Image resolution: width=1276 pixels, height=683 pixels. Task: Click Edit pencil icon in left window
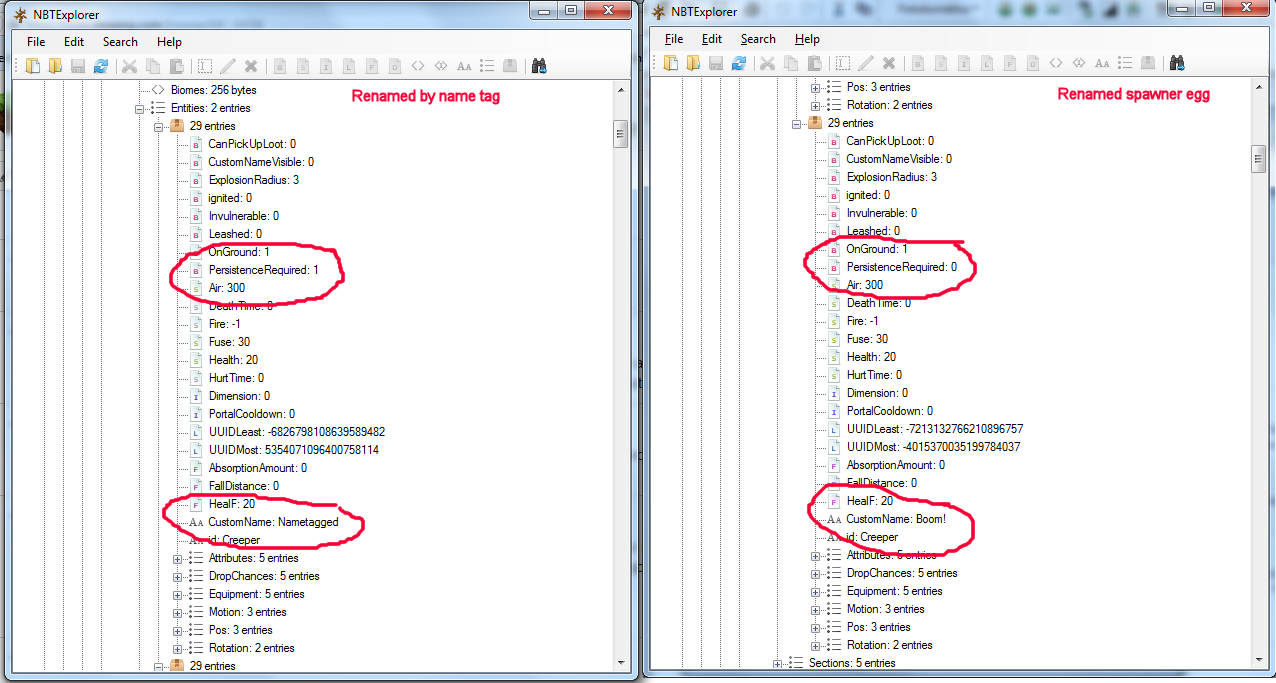pos(227,66)
